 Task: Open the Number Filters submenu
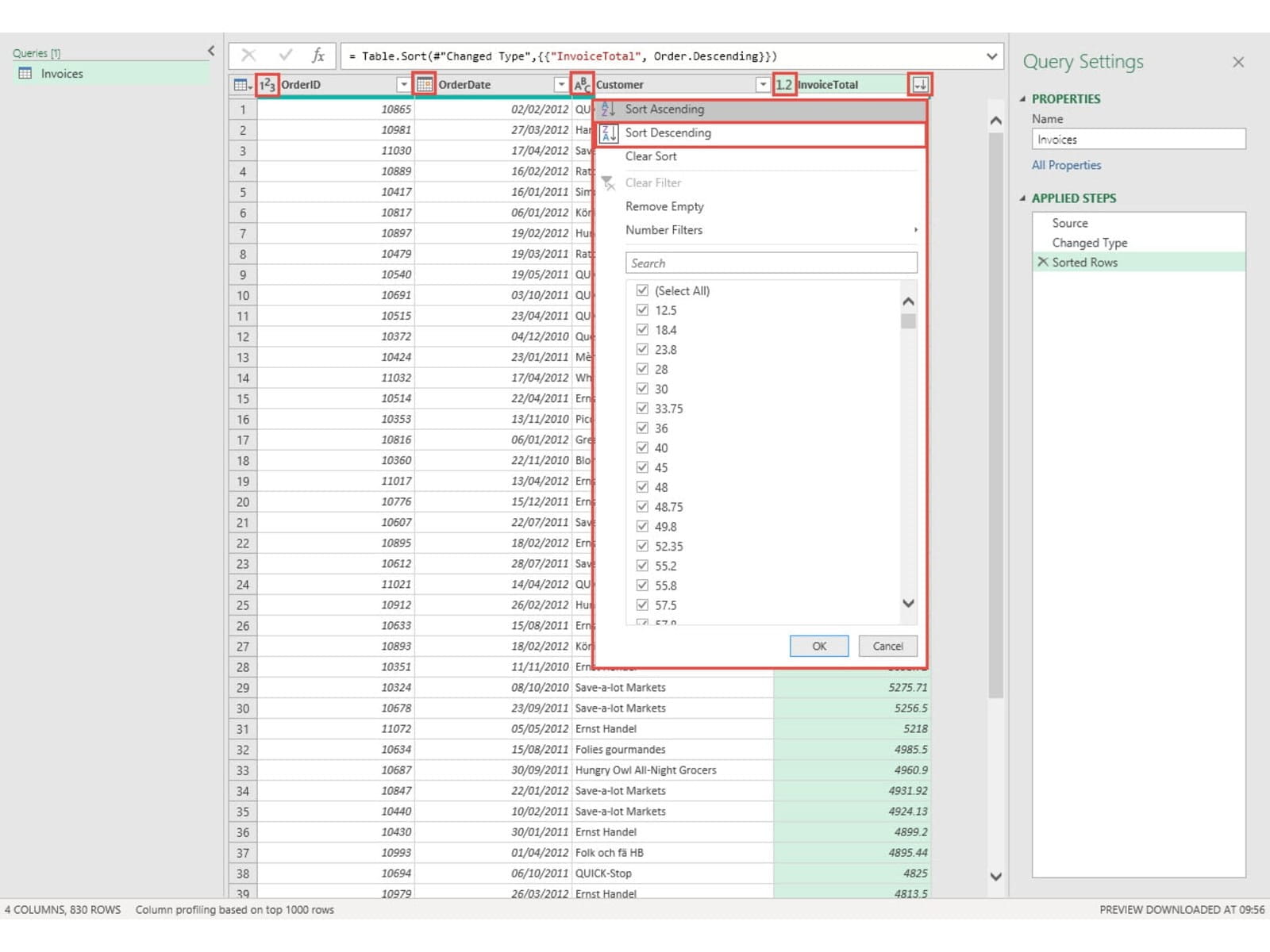click(664, 230)
